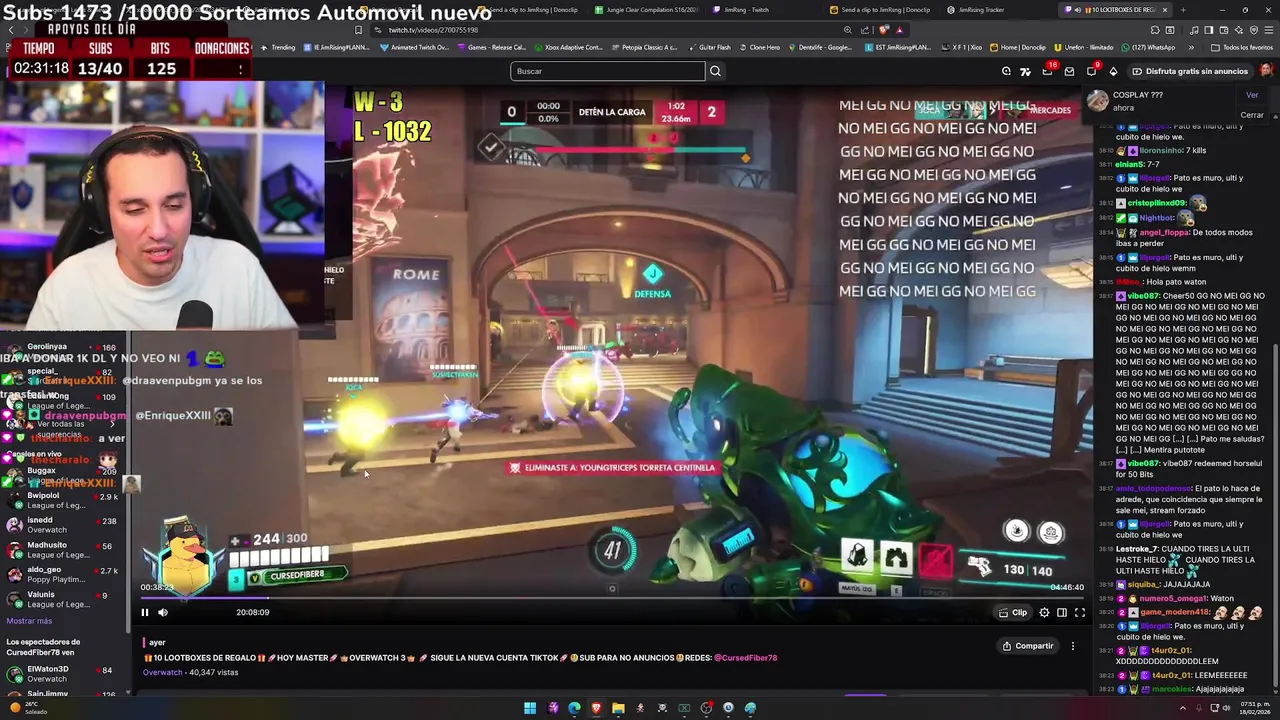Image resolution: width=1280 pixels, height=720 pixels.
Task: Click Mostrar más in sidebar
Action: point(29,621)
